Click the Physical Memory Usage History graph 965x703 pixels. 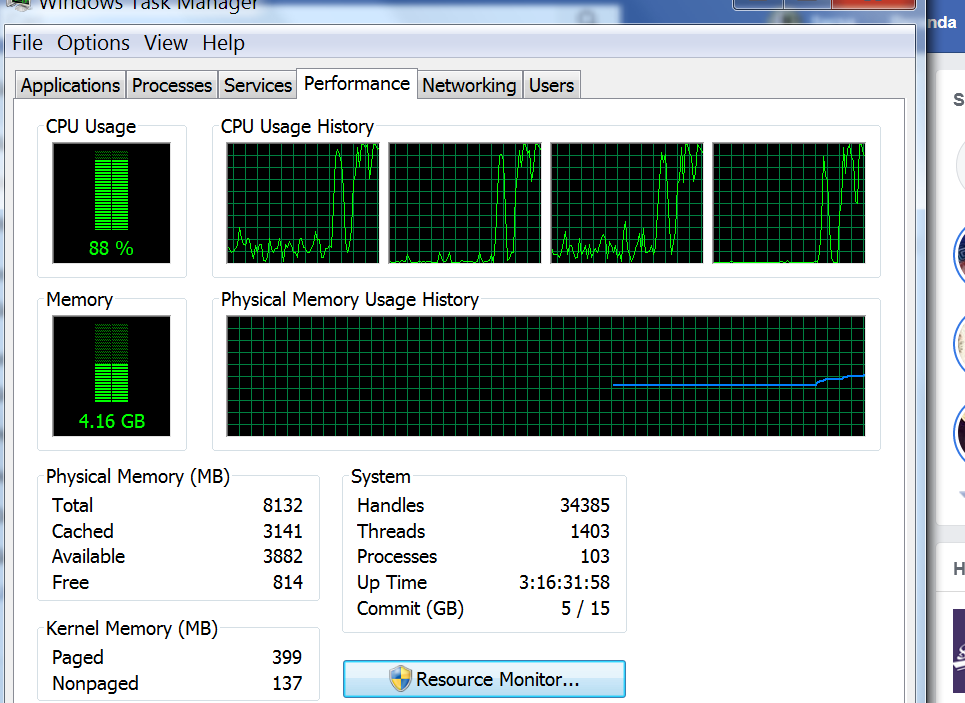pos(546,376)
